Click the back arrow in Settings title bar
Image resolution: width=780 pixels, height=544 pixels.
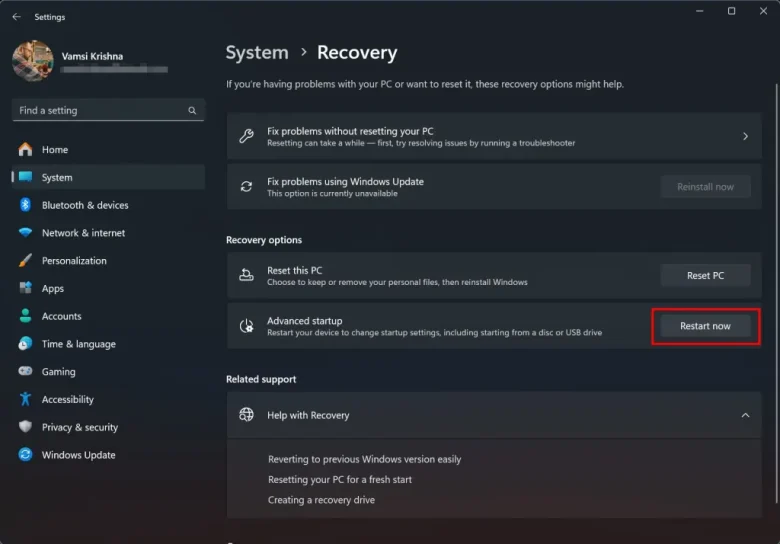[x=16, y=17]
